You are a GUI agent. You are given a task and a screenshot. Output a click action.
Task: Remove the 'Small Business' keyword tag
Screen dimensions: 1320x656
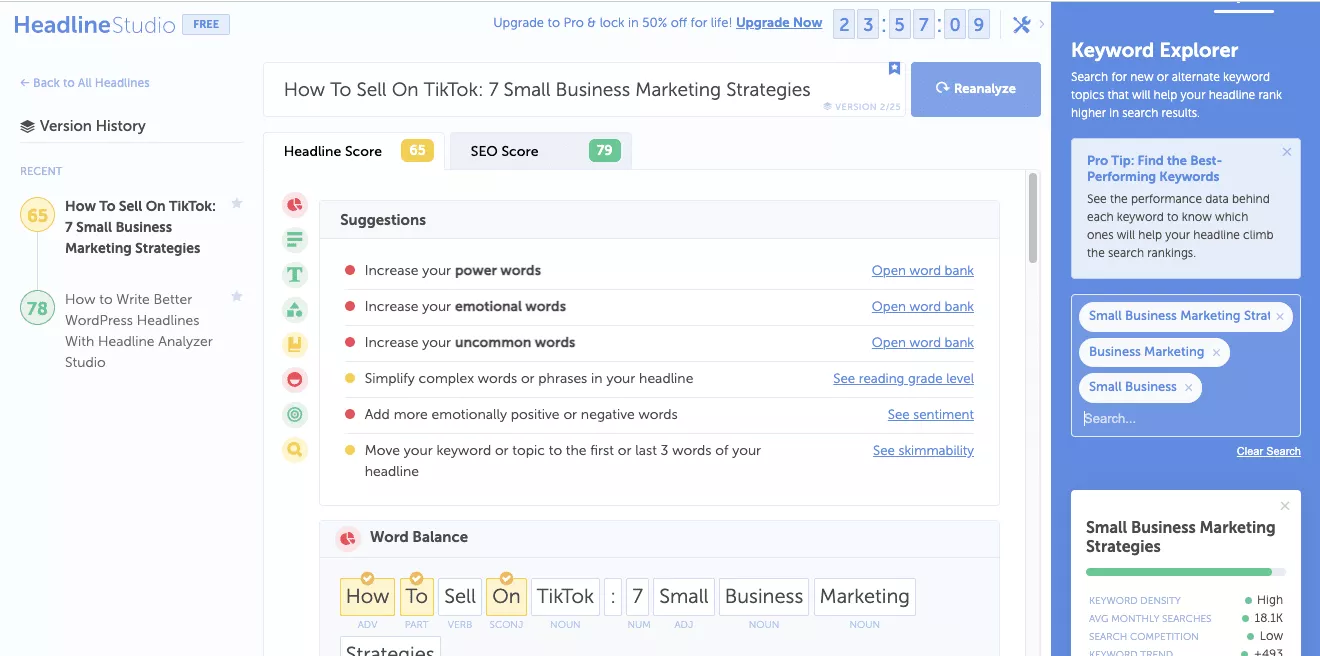(x=1188, y=388)
